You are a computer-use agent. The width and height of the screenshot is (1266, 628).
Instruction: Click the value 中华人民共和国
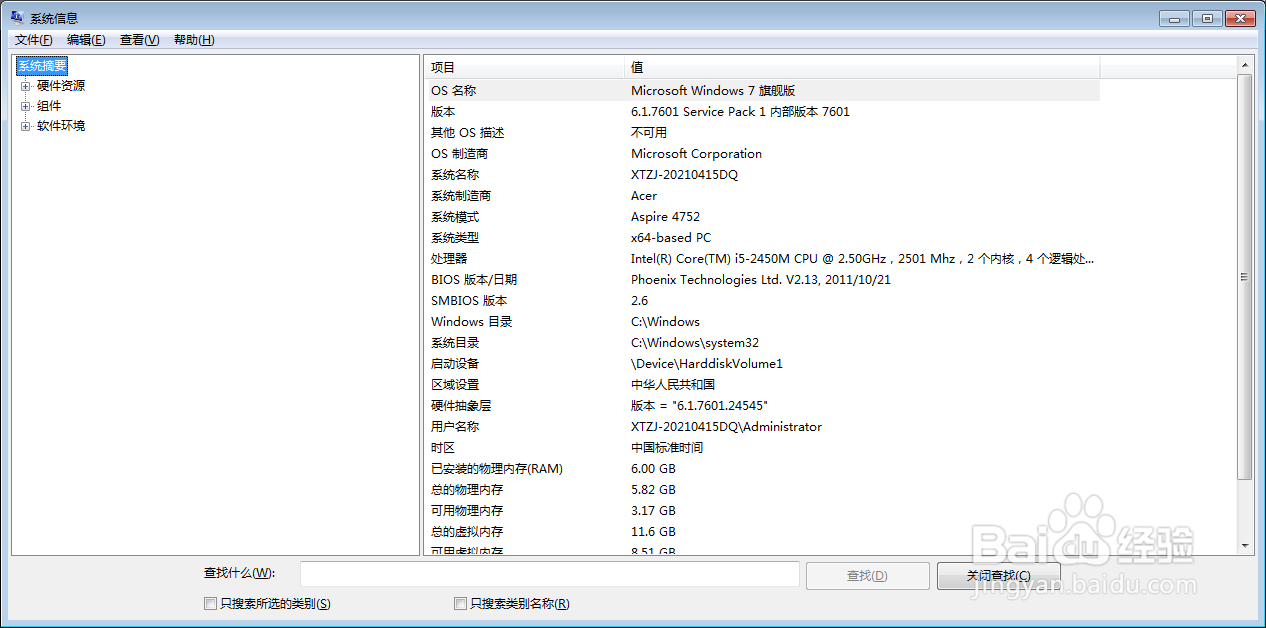click(x=673, y=385)
